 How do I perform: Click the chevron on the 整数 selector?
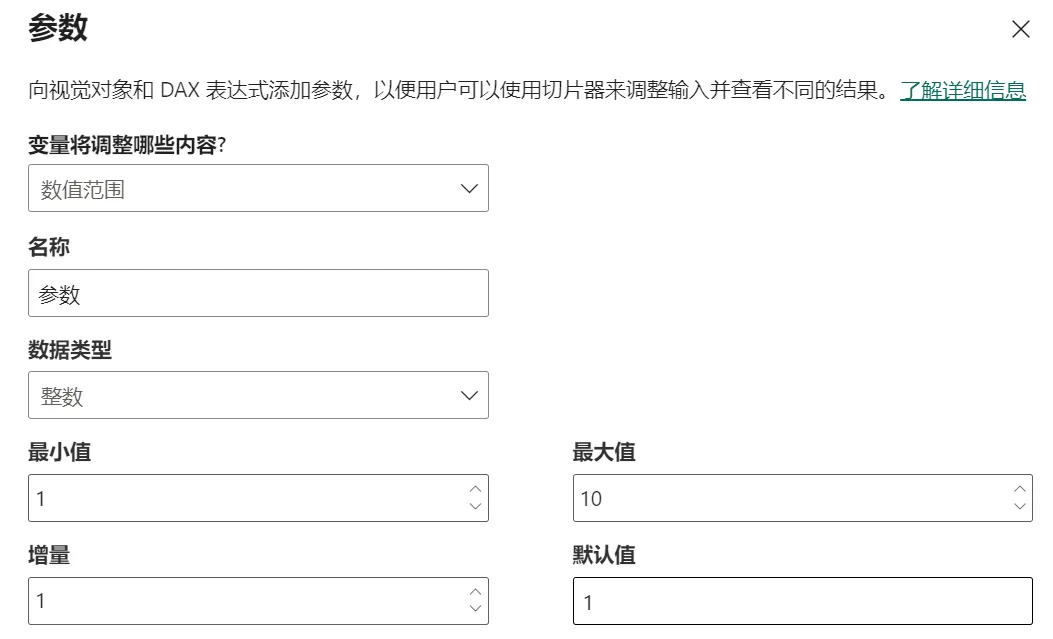click(x=468, y=394)
